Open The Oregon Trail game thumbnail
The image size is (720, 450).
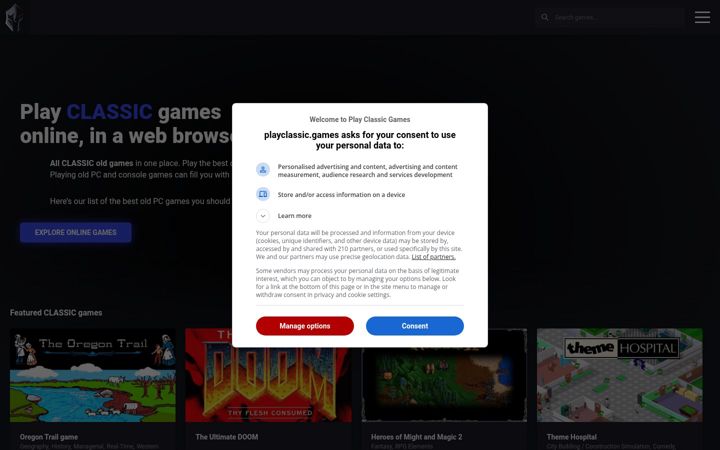[x=93, y=375]
